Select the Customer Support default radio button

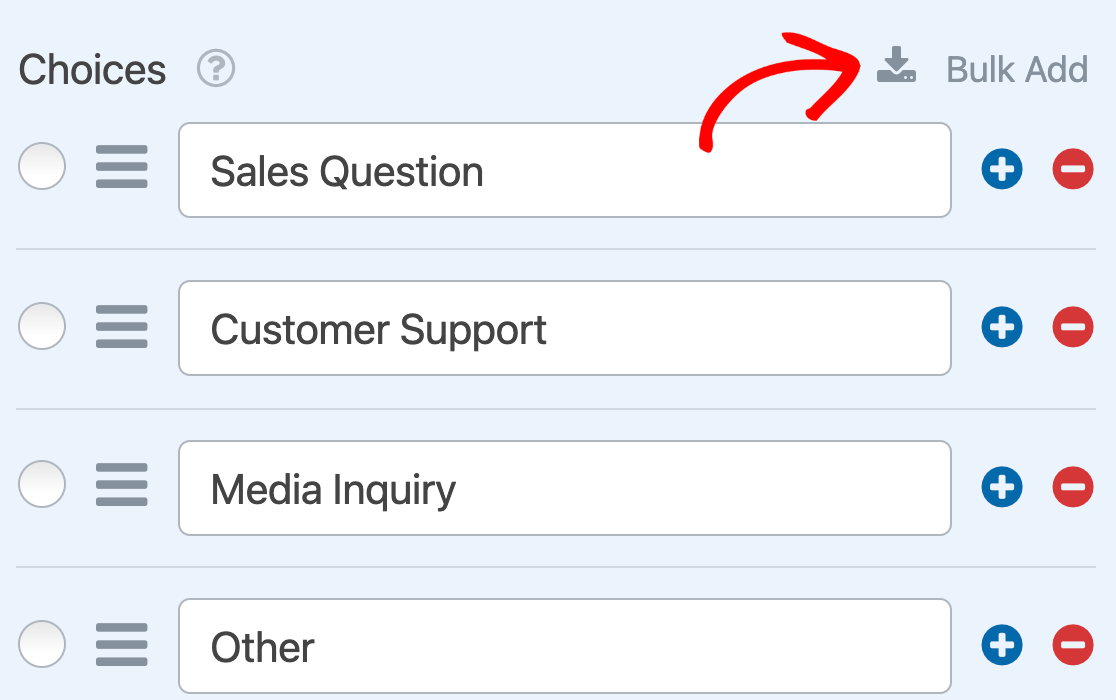tap(42, 326)
